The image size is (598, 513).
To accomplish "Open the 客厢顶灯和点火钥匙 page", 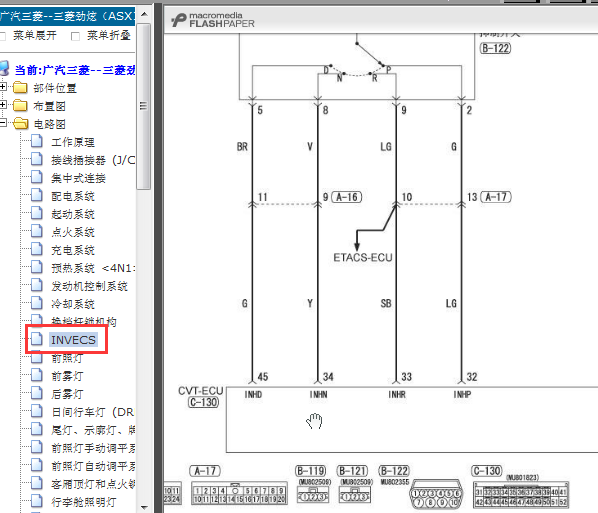I will coord(93,484).
